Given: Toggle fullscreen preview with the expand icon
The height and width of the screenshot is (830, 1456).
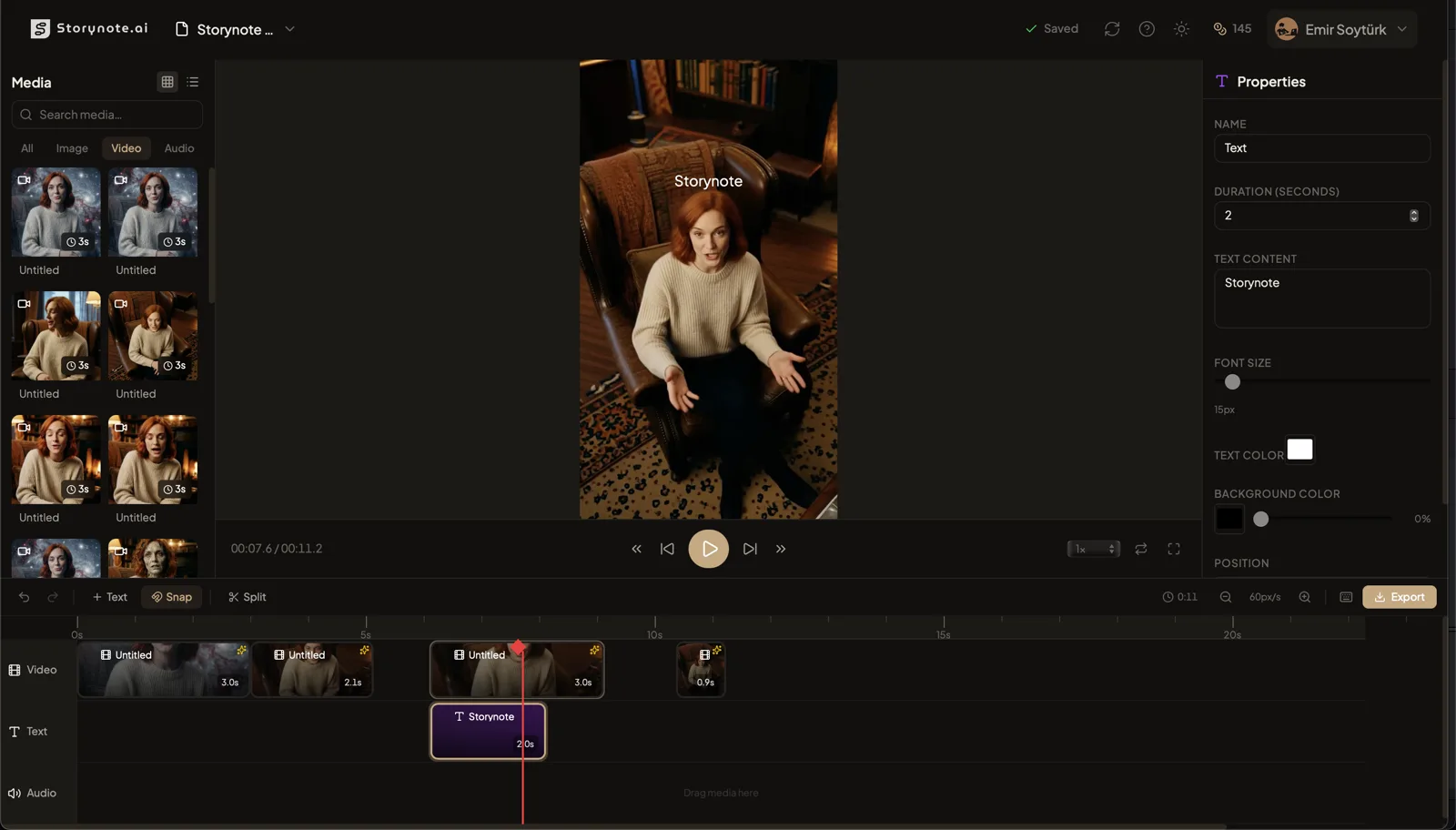Looking at the screenshot, I should 1173,549.
